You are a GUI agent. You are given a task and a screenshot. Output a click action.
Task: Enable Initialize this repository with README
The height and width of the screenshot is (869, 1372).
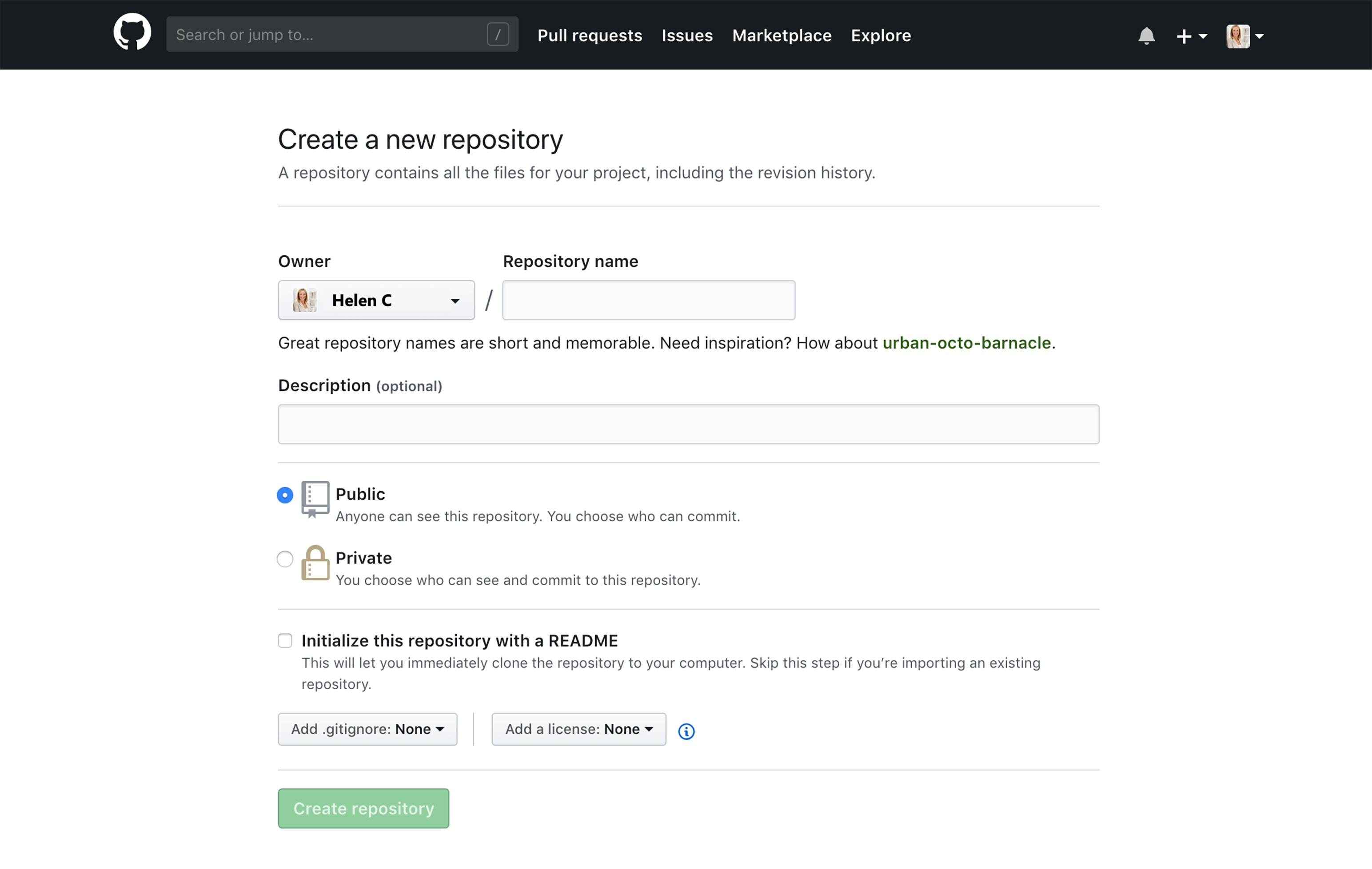coord(284,640)
